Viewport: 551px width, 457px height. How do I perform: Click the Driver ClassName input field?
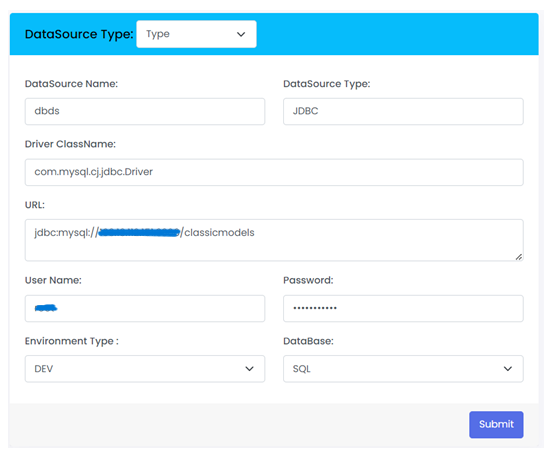[x=274, y=172]
